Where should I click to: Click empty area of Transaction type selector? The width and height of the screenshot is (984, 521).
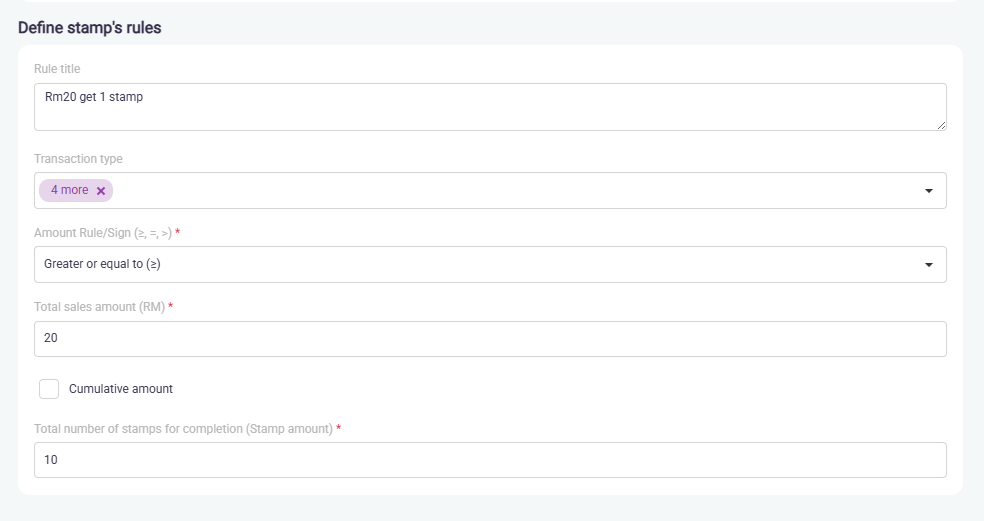point(500,191)
